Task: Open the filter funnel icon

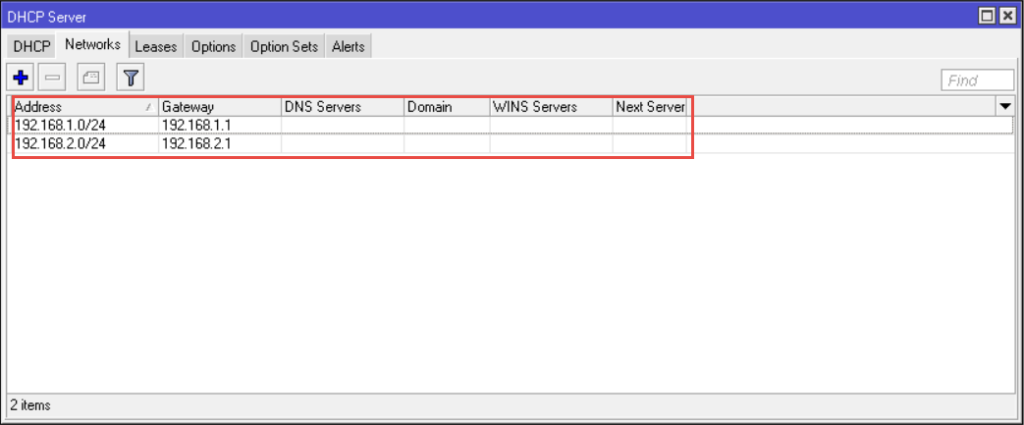Action: (x=130, y=78)
